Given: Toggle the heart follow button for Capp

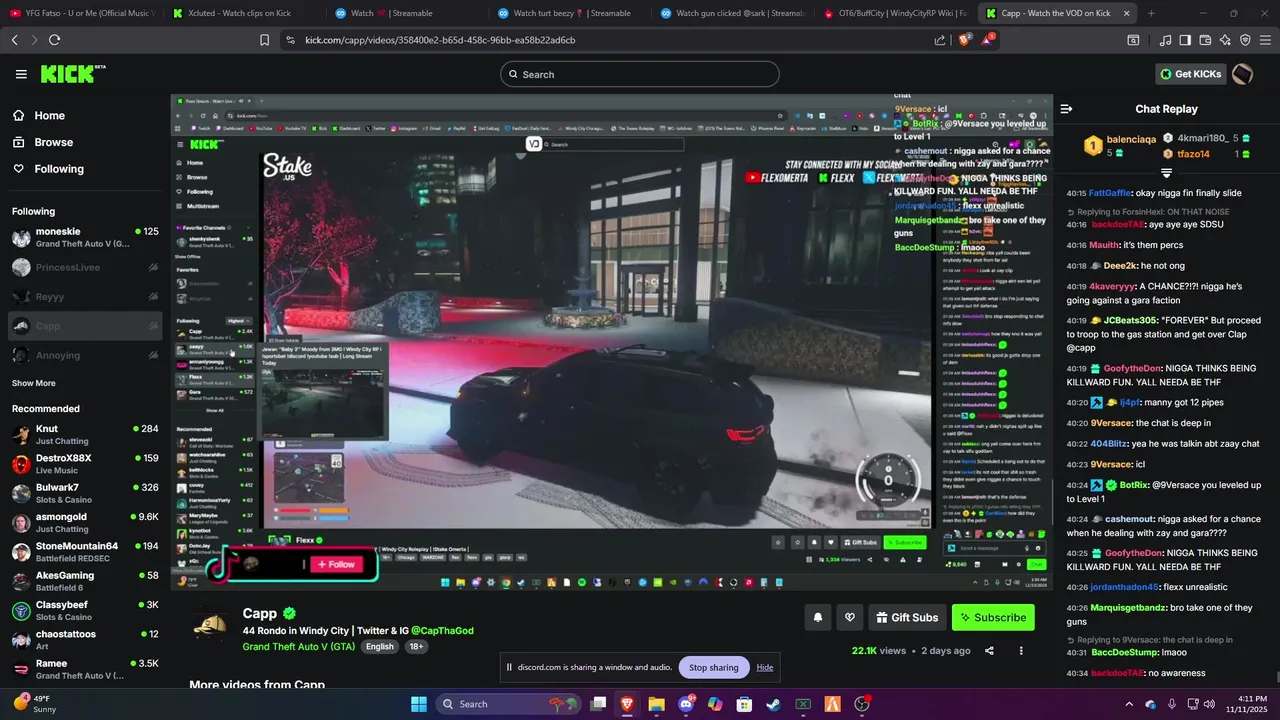Looking at the screenshot, I should pyautogui.click(x=850, y=617).
